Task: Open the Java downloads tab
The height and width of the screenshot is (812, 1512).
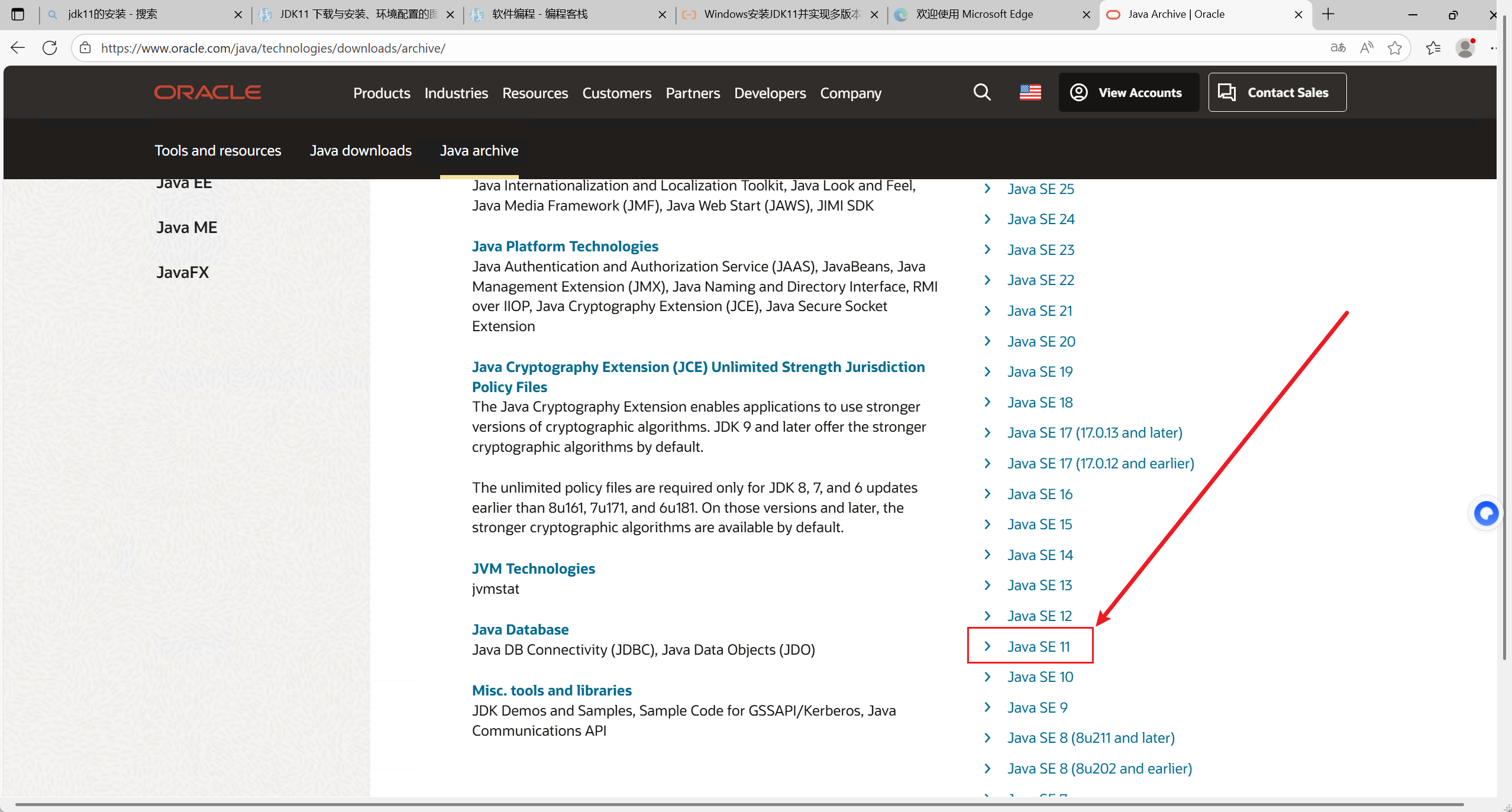Action: [x=360, y=151]
